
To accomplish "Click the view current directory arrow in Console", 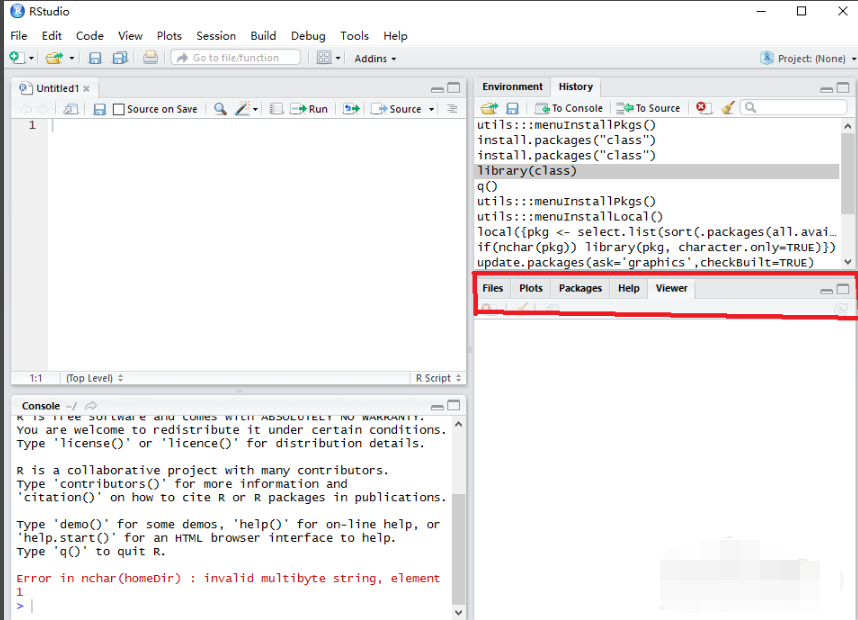I will (x=91, y=405).
